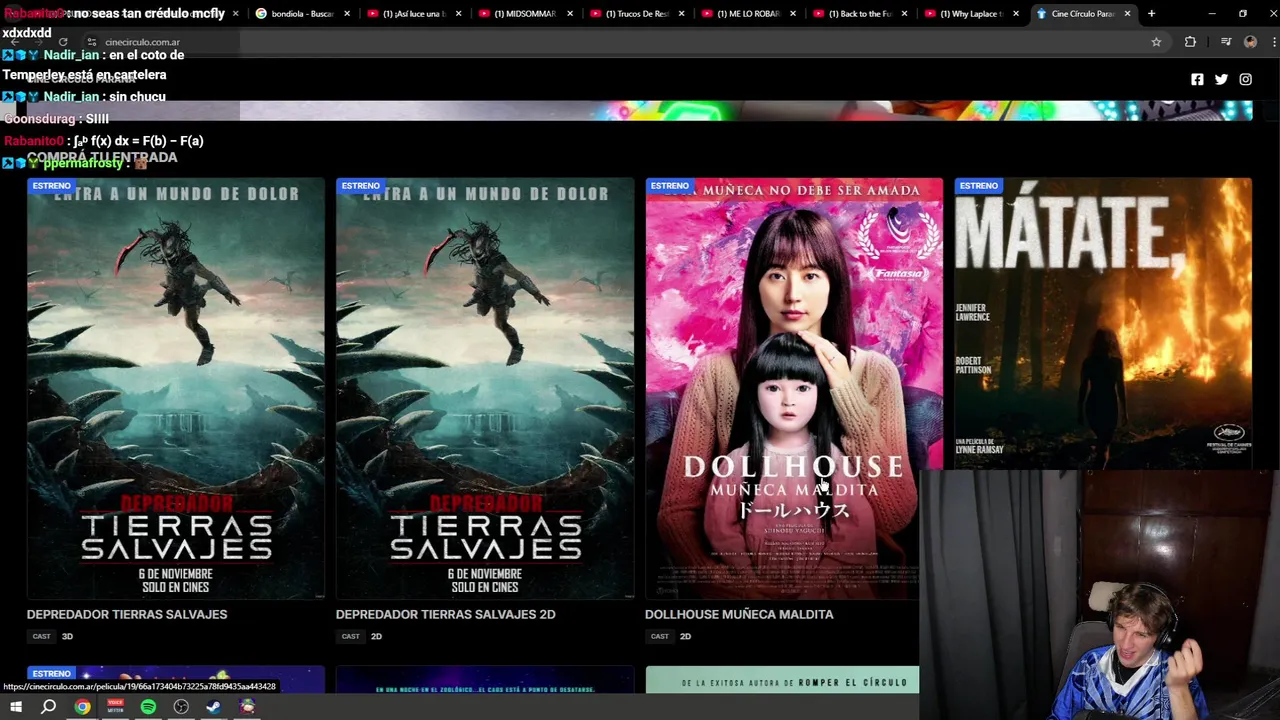The width and height of the screenshot is (1280, 720).
Task: Open the Chrome profile avatar
Action: 1250,42
